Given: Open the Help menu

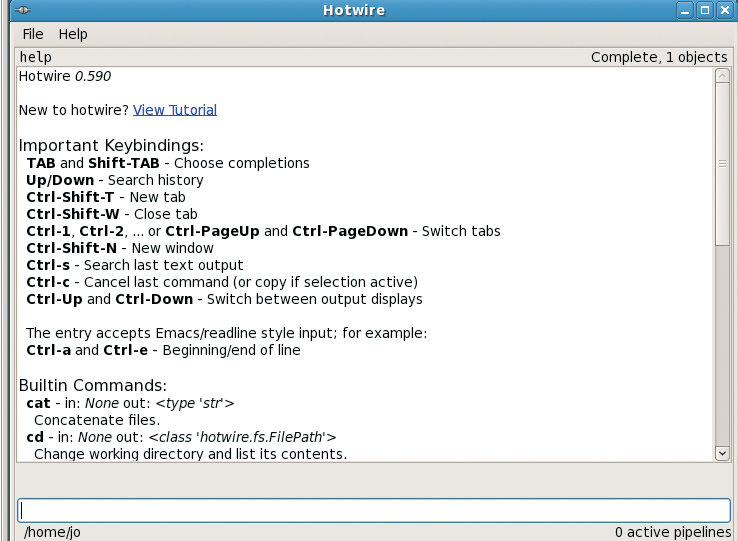Looking at the screenshot, I should [x=73, y=34].
